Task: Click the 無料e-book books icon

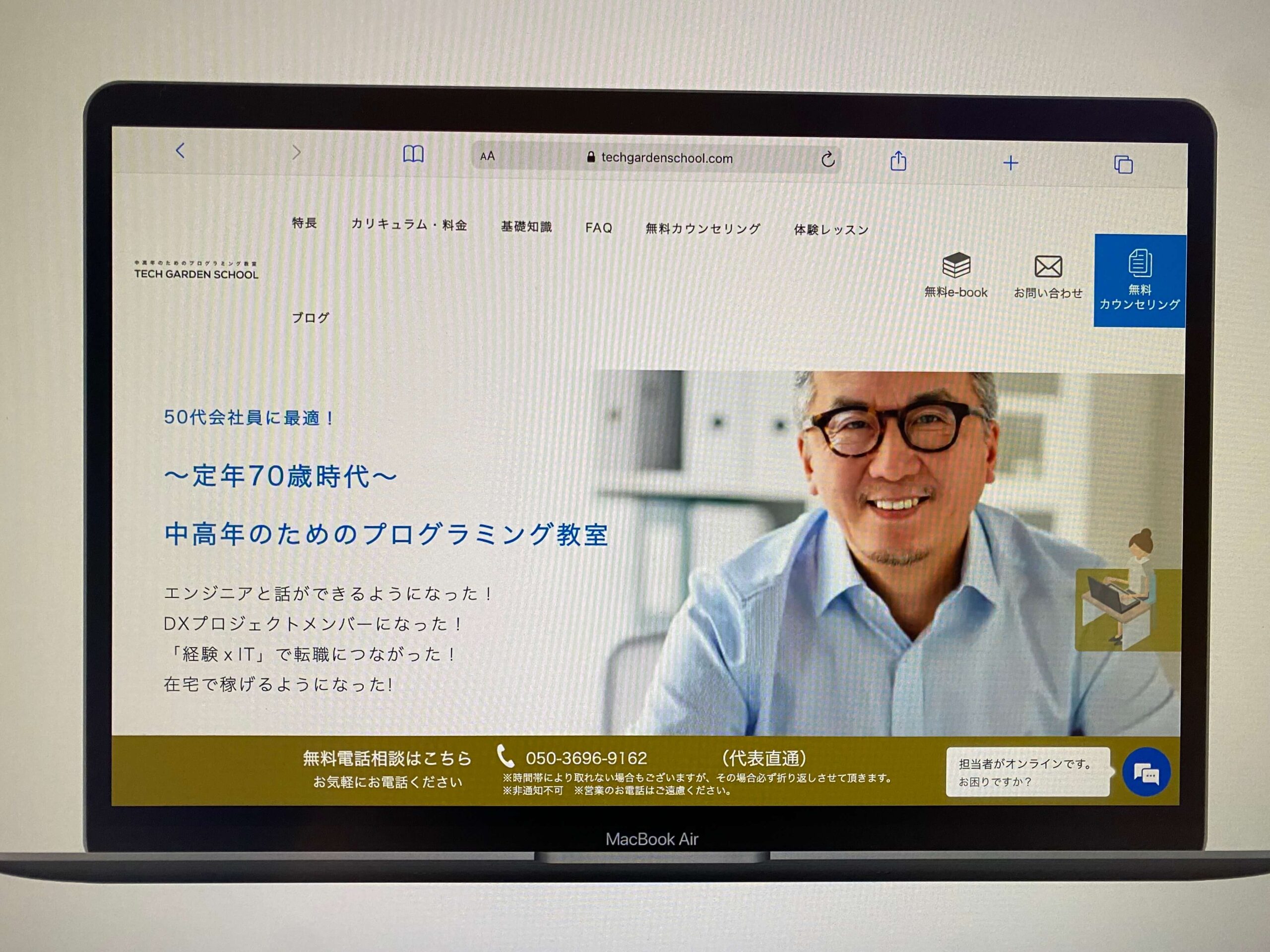Action: [x=956, y=266]
